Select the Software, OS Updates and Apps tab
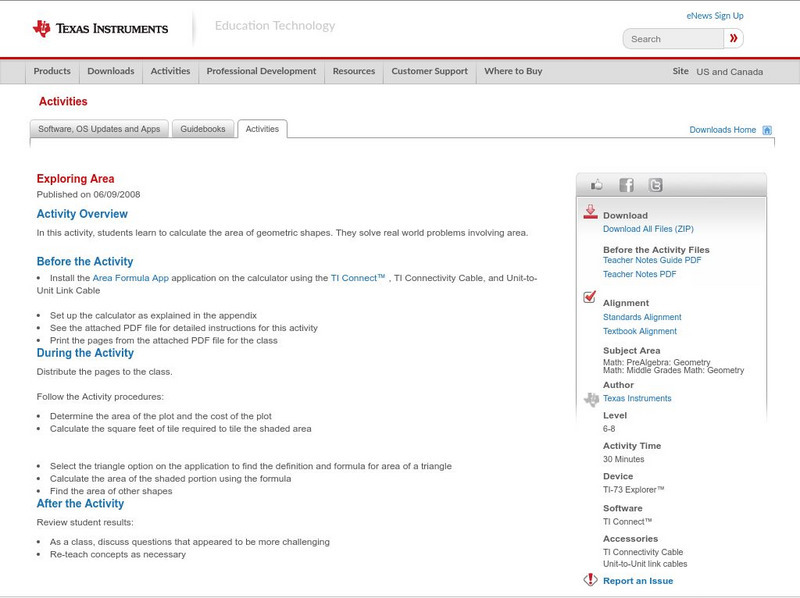Image resolution: width=800 pixels, height=598 pixels. [99, 129]
